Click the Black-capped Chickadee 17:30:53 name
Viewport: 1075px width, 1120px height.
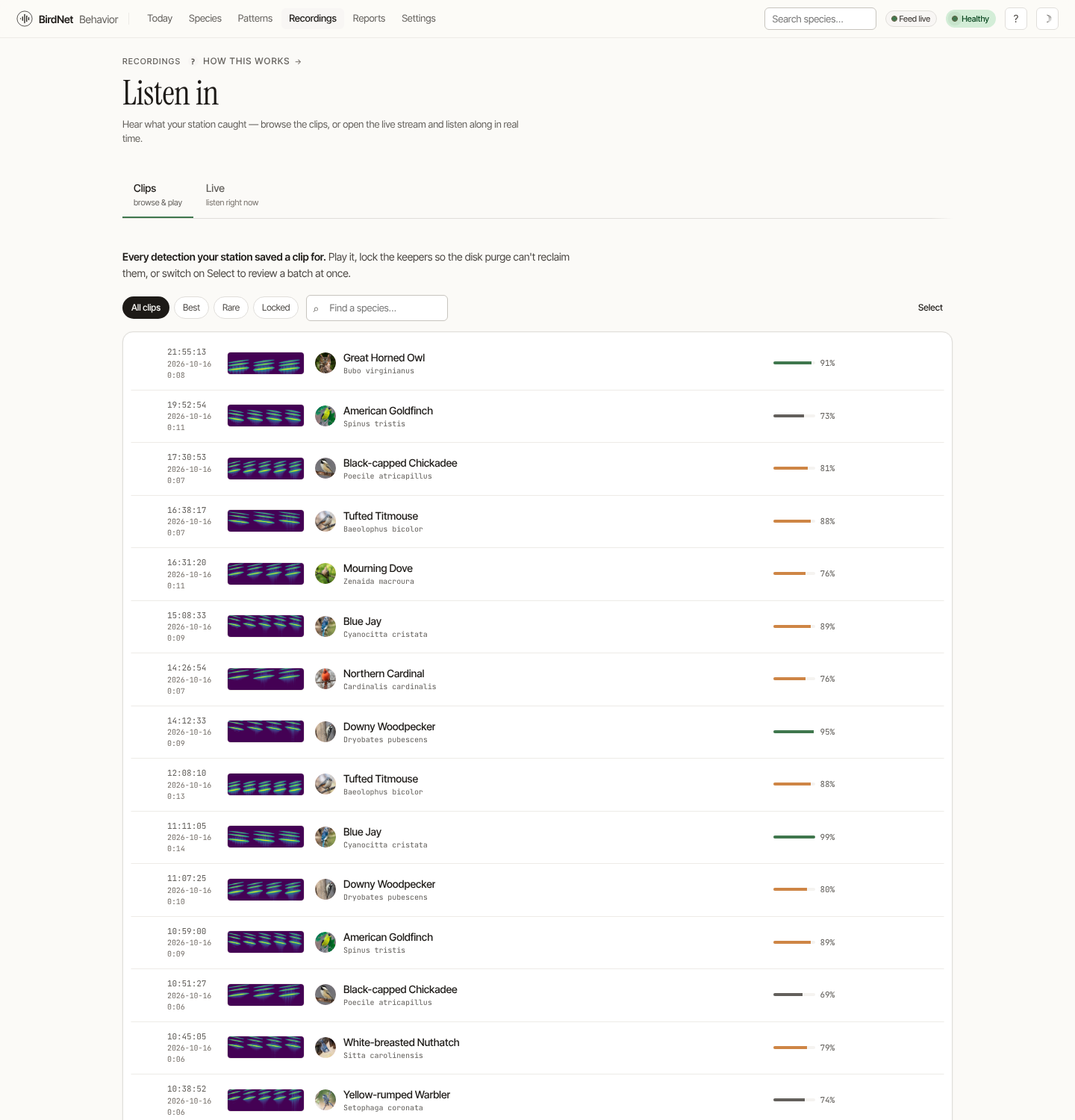400,463
